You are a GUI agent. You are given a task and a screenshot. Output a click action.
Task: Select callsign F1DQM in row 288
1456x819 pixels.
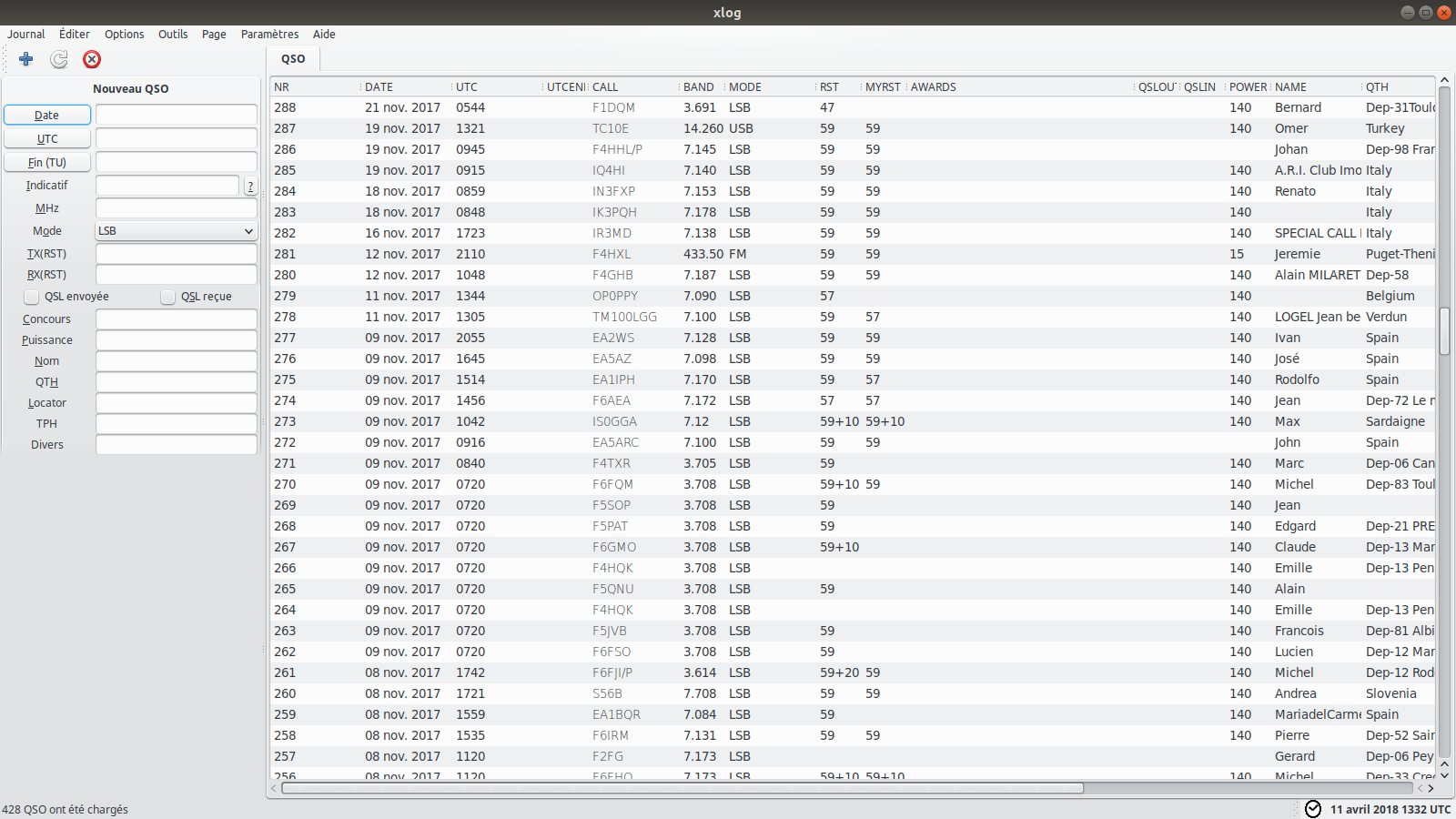tap(613, 107)
